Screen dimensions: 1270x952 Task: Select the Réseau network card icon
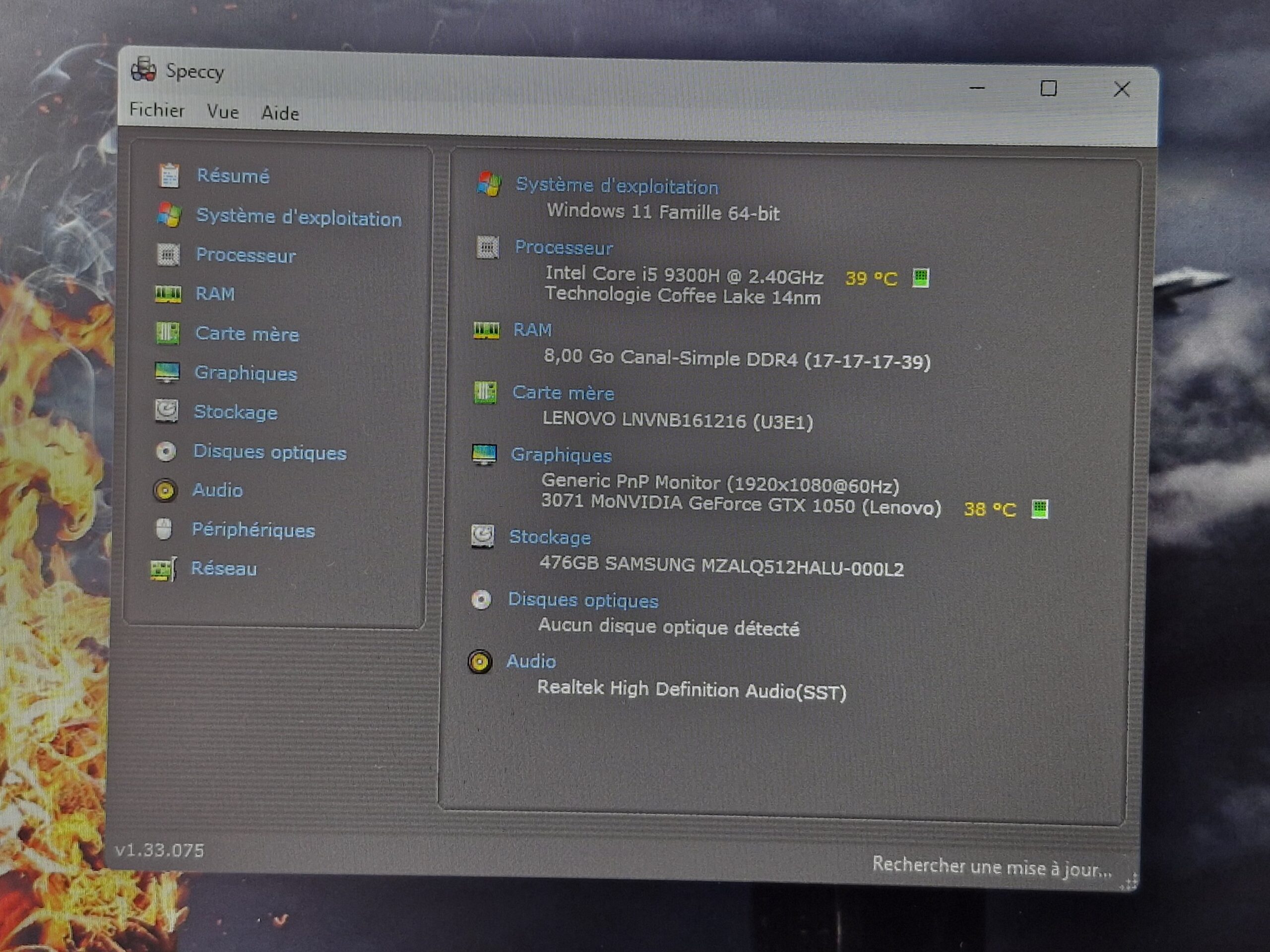163,569
